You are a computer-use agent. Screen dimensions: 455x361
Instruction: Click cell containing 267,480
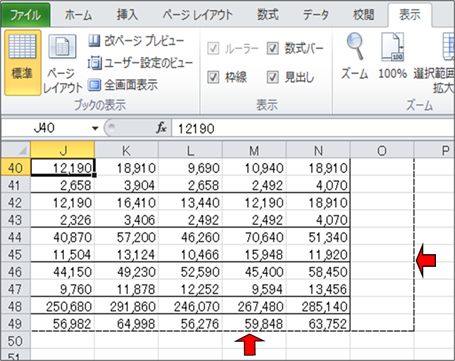pyautogui.click(x=254, y=306)
